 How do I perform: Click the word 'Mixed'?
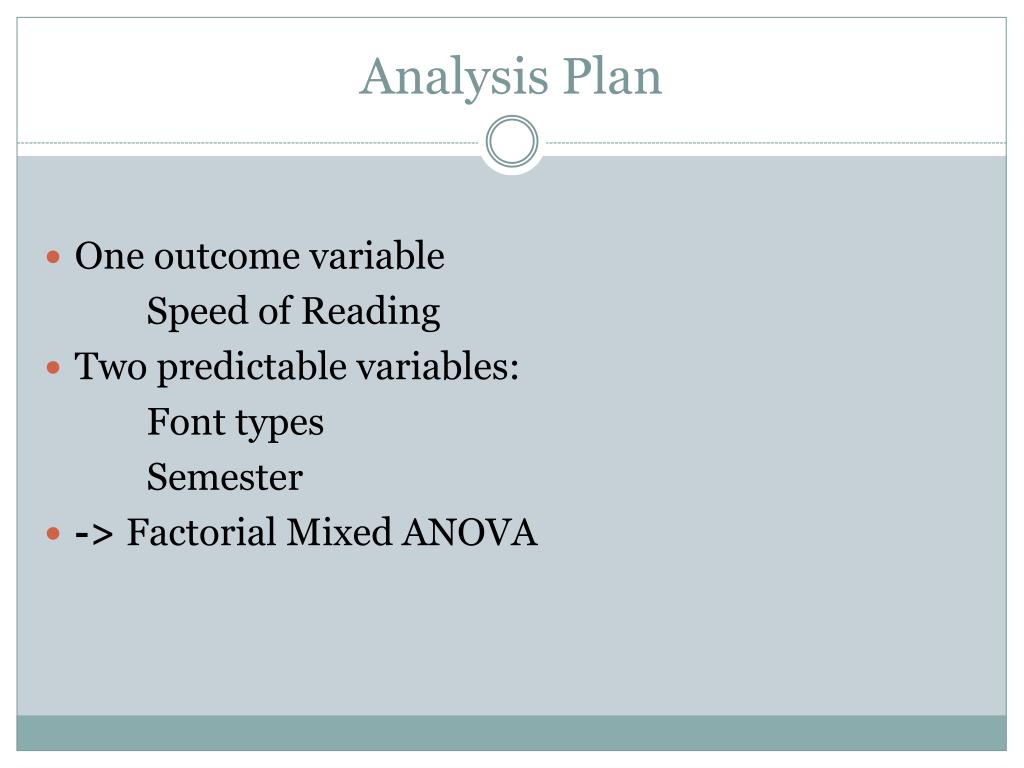[x=339, y=532]
